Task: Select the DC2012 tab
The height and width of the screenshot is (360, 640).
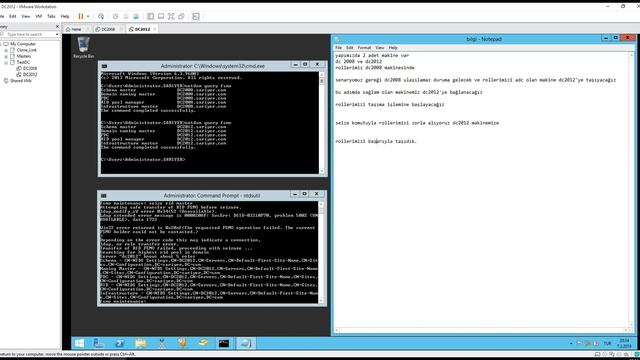Action: tap(140, 29)
